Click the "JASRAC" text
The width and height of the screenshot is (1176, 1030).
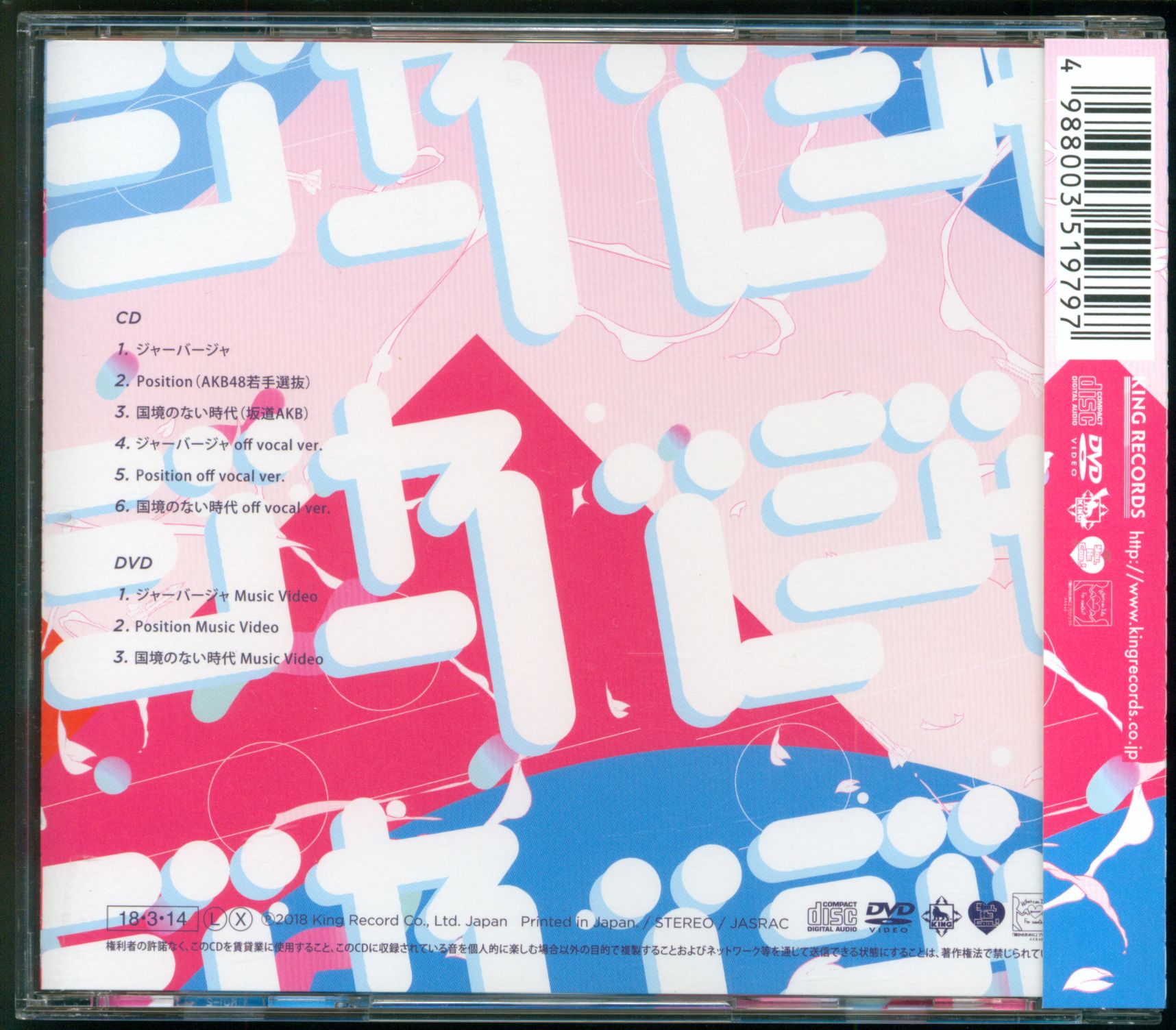pos(759,922)
